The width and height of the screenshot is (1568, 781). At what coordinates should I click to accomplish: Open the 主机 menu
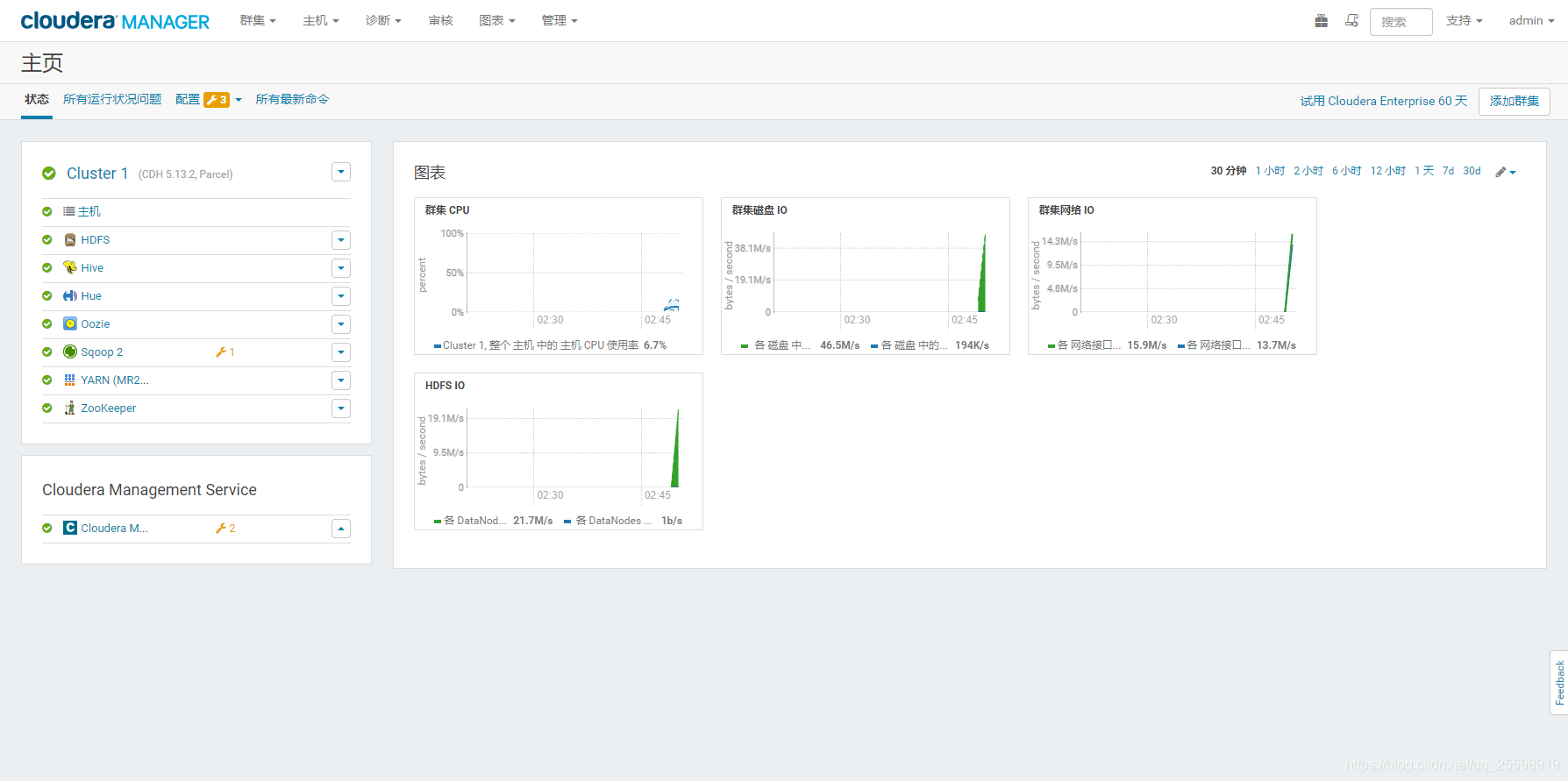tap(321, 20)
